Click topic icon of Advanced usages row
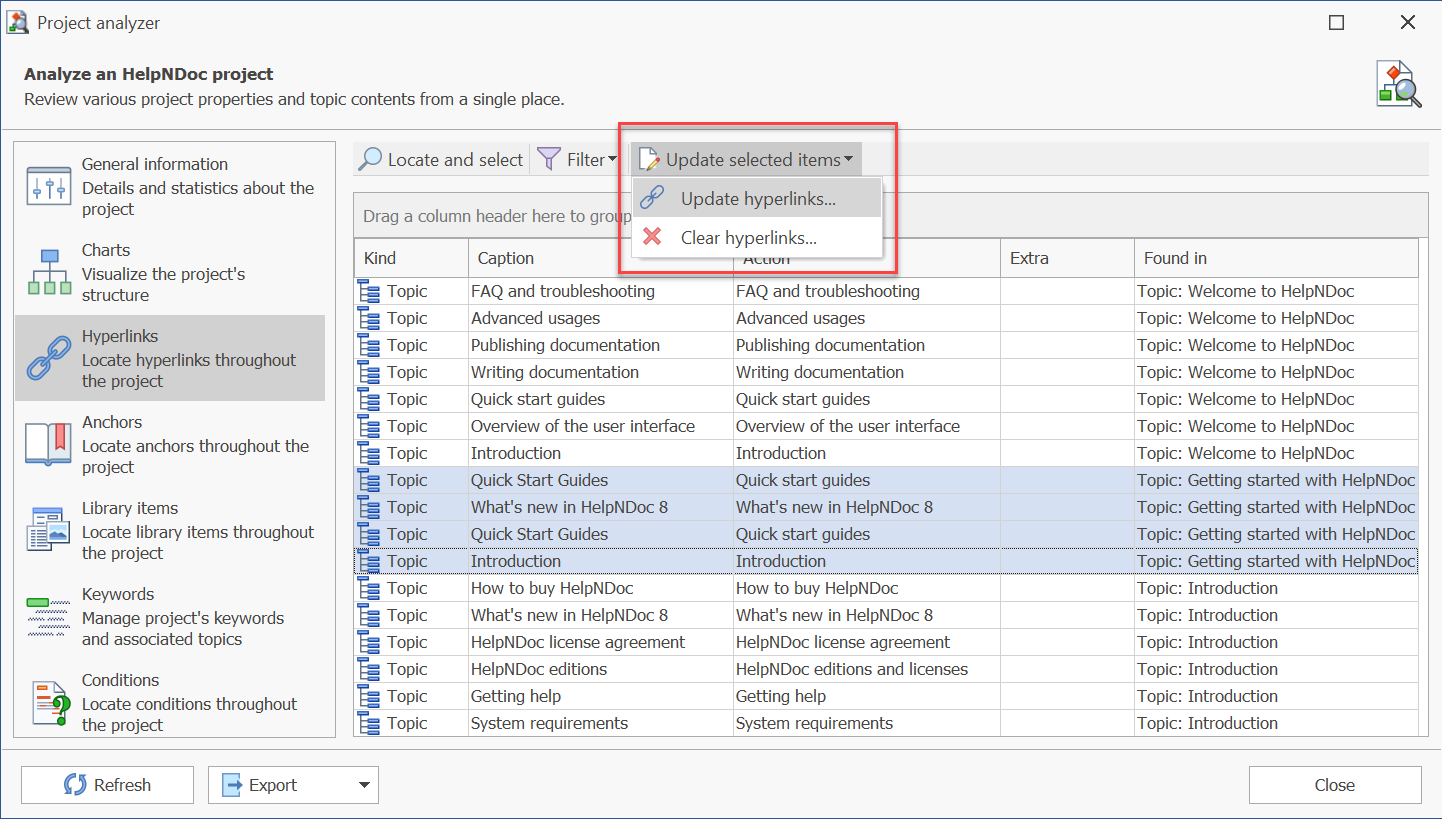 point(369,319)
